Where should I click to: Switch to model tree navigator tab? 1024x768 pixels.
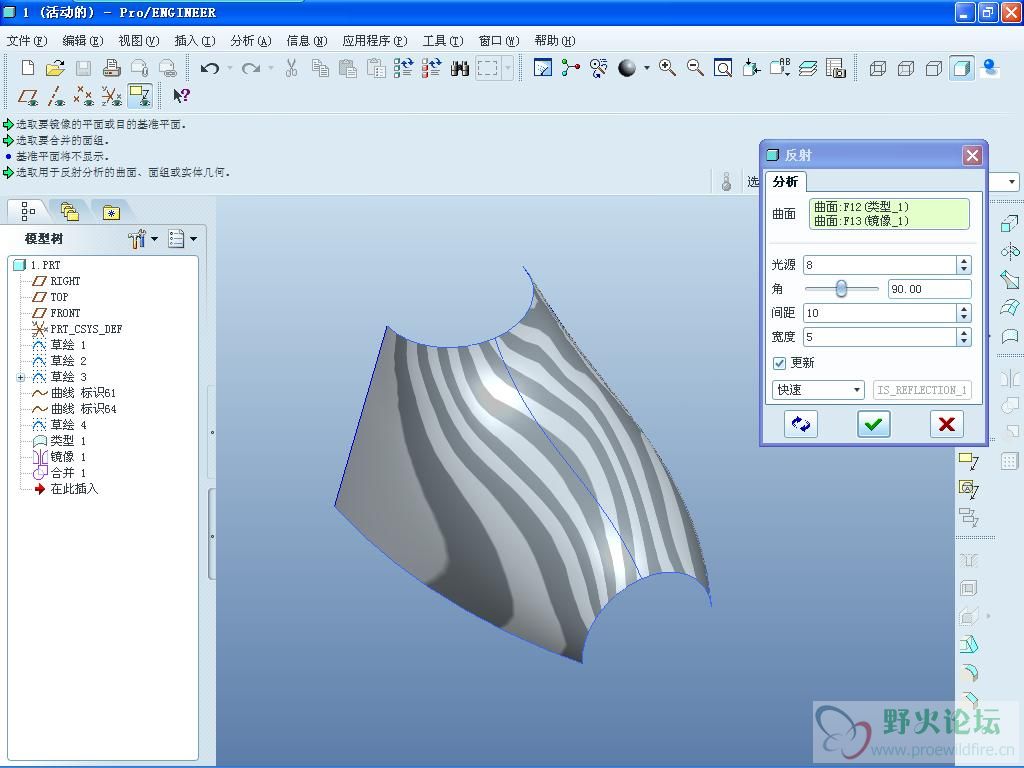point(28,212)
